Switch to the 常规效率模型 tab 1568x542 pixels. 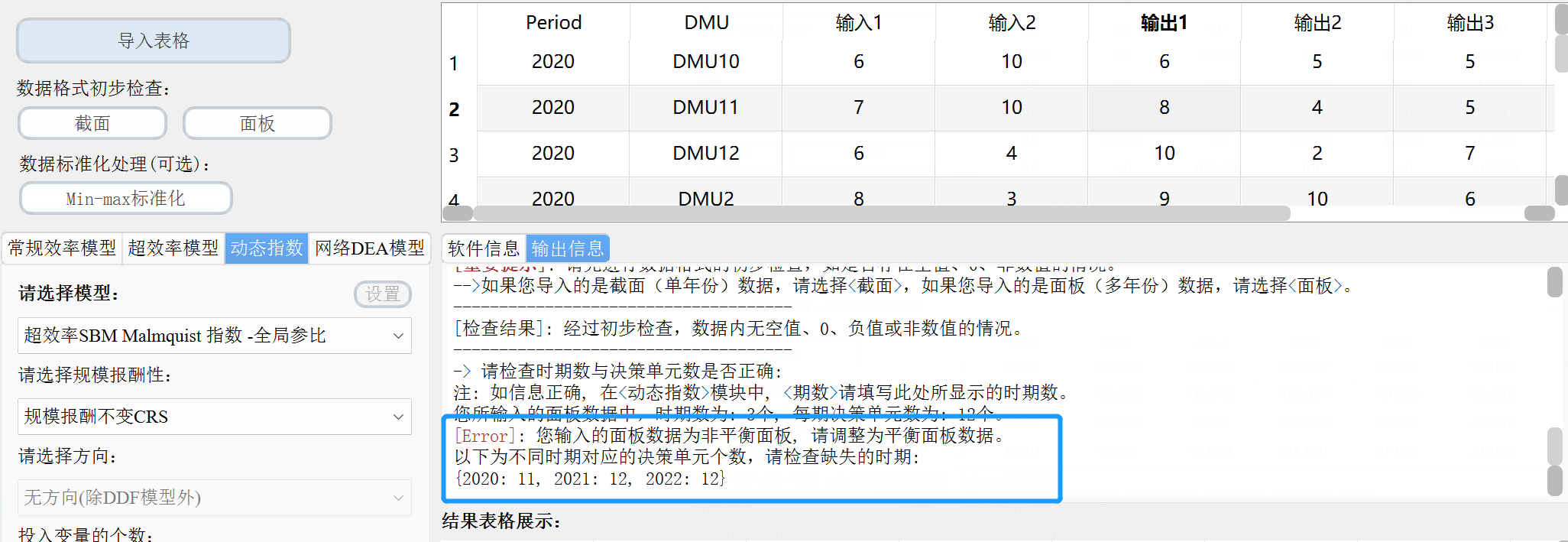[62, 248]
